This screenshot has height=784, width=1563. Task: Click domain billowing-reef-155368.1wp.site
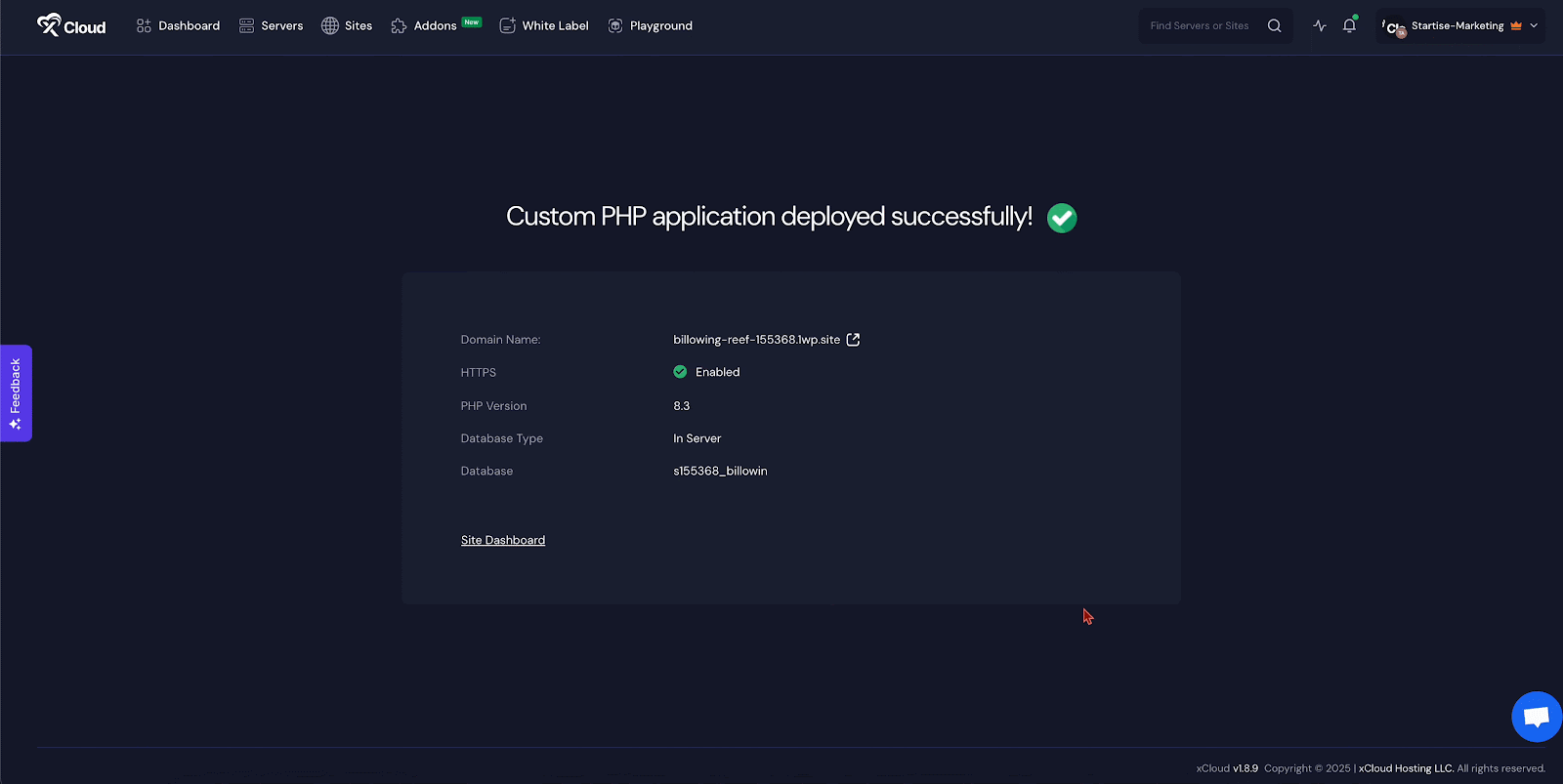click(x=757, y=340)
